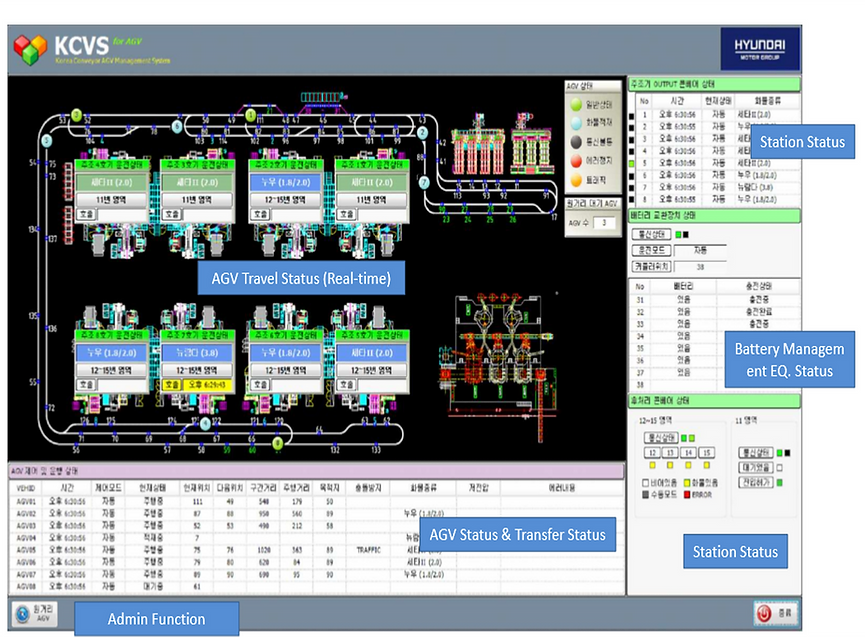Click green status square beside output row 5
This screenshot has width=865, height=637.
631,163
